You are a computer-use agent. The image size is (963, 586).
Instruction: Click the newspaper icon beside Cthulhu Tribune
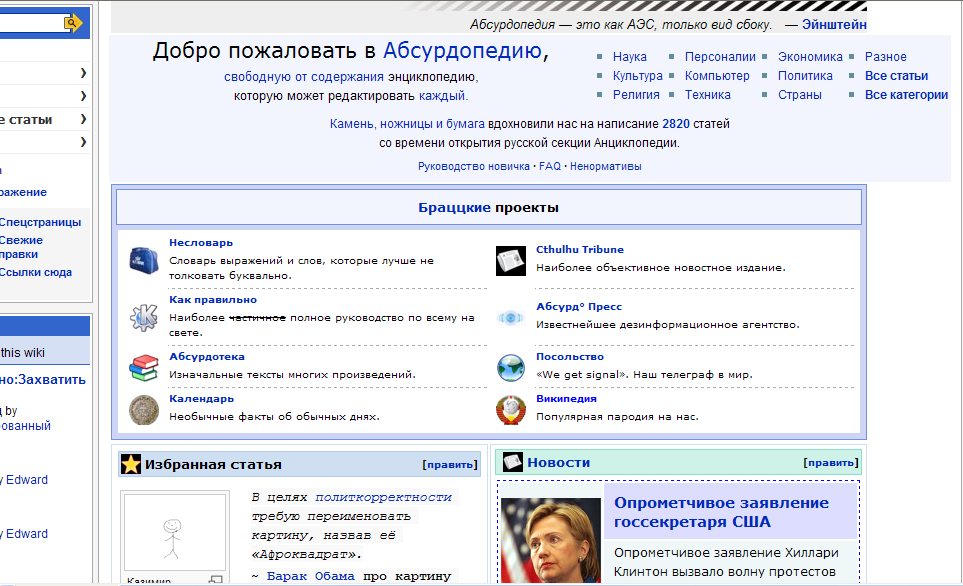(x=510, y=261)
